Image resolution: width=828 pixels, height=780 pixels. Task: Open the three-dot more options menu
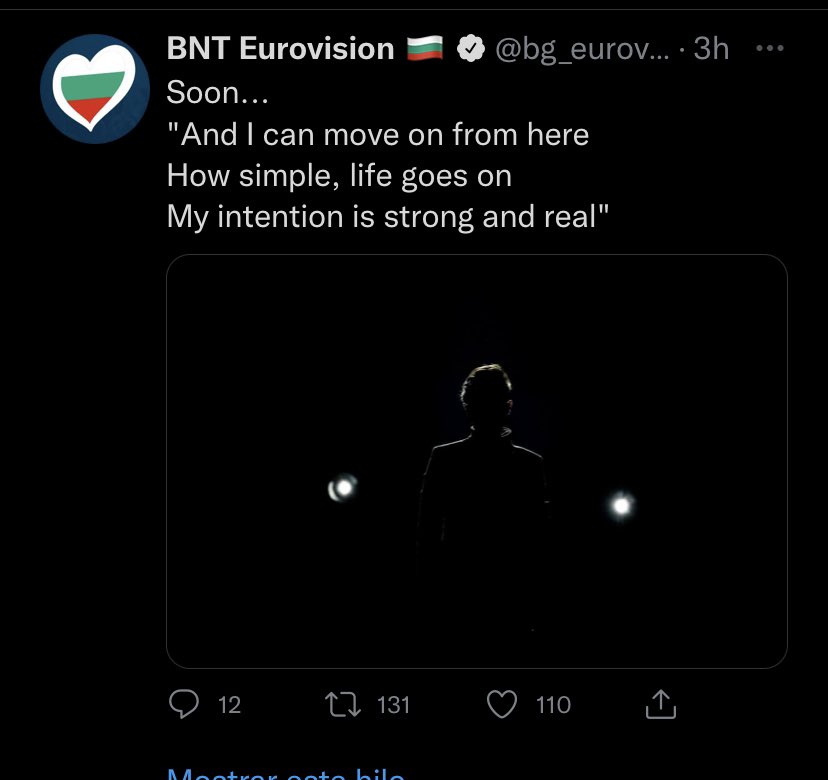(x=768, y=48)
